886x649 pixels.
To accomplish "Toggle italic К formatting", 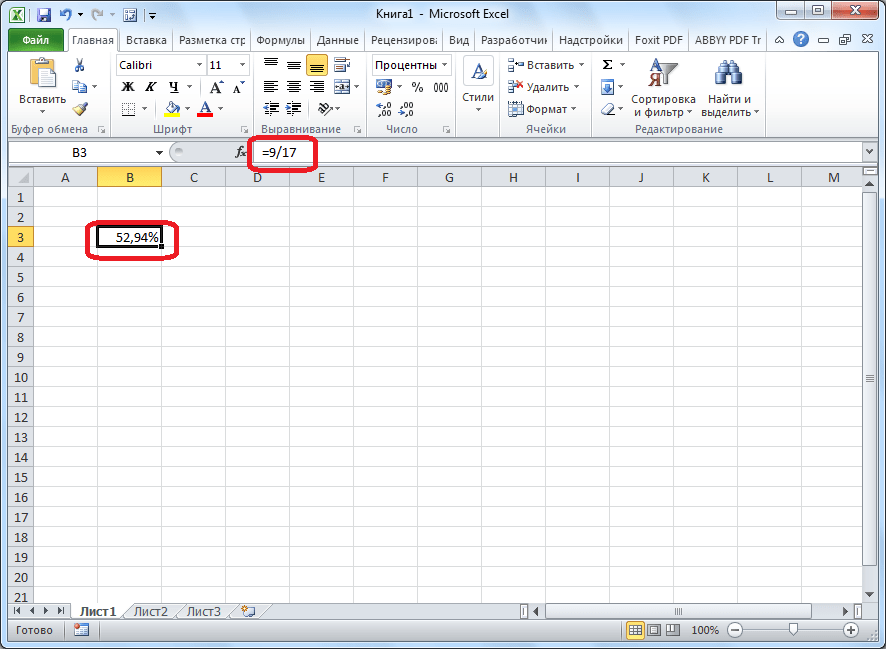I will click(x=151, y=87).
